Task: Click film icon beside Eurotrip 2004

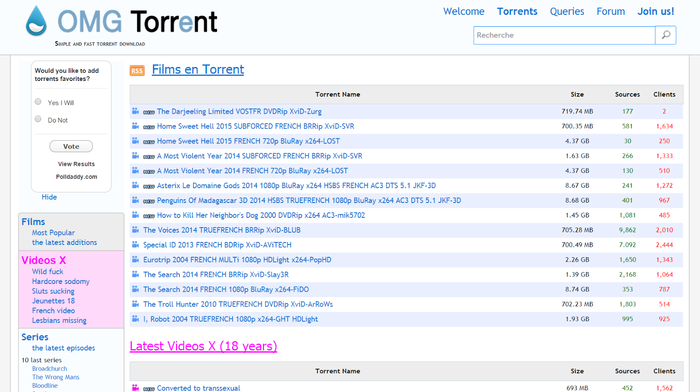Action: point(135,259)
